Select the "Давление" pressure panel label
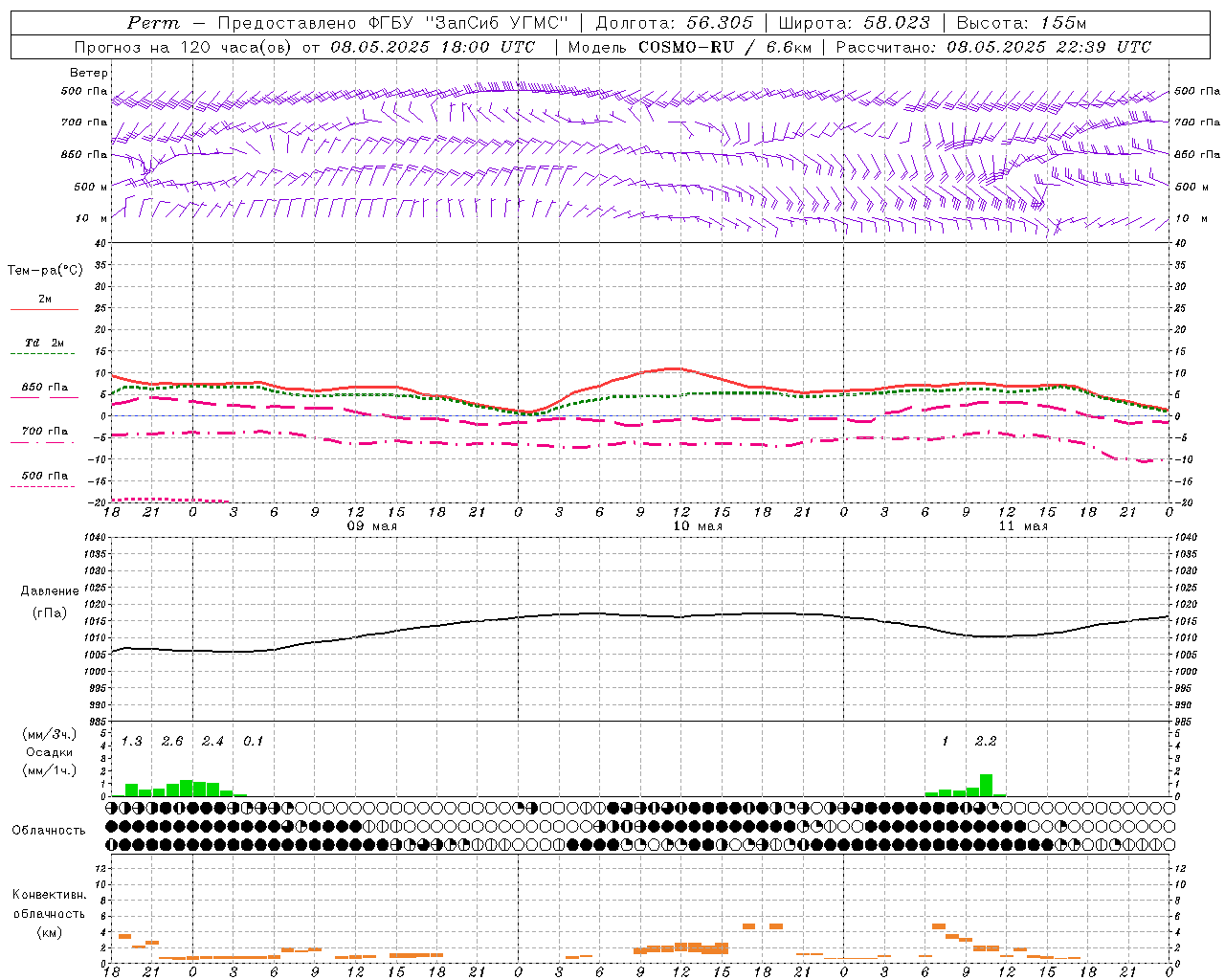Image resolution: width=1225 pixels, height=980 pixels. [x=50, y=591]
